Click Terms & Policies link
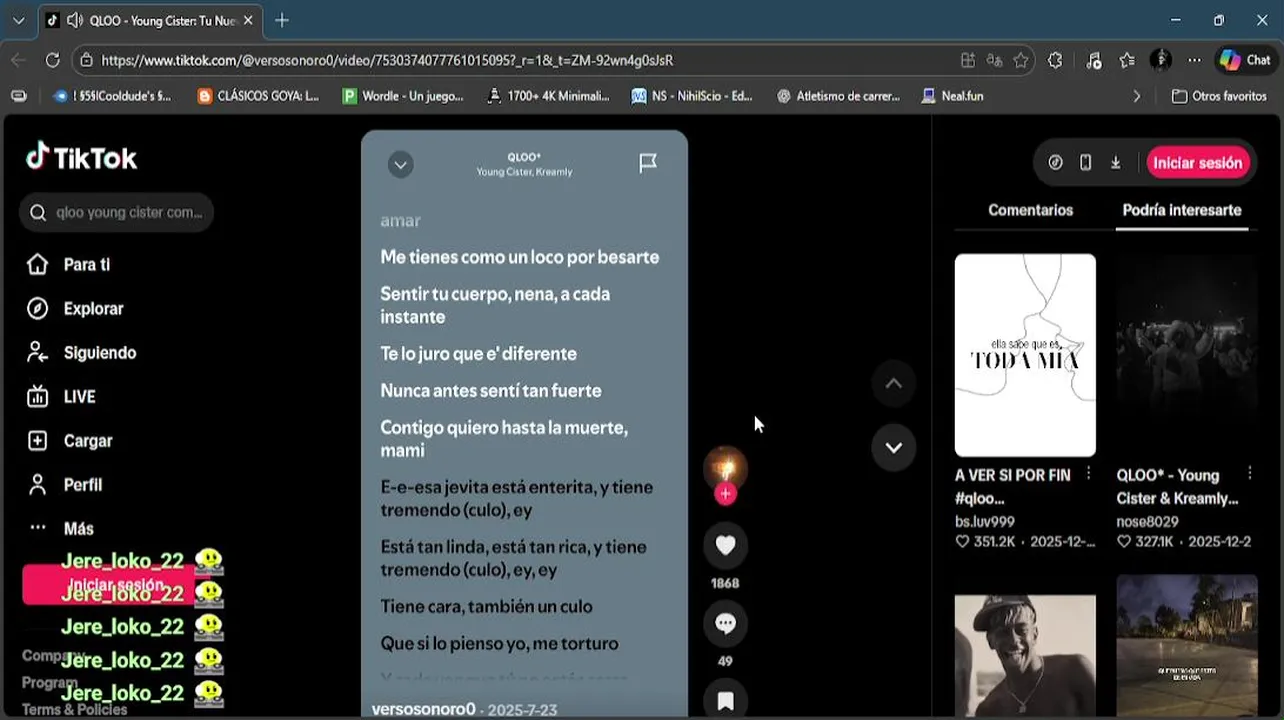This screenshot has height=720, width=1284. coord(75,710)
